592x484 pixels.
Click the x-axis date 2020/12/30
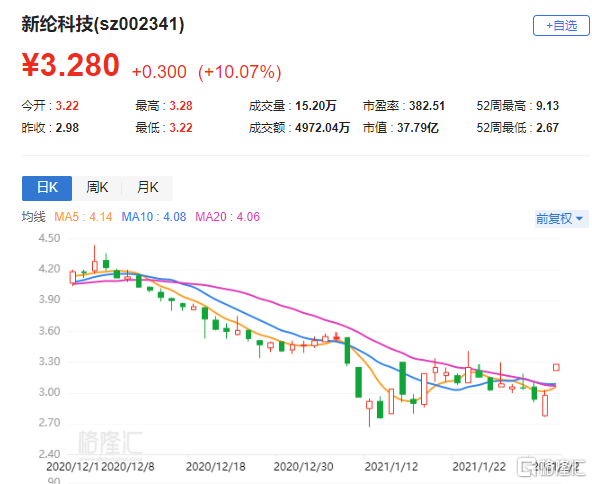303,467
